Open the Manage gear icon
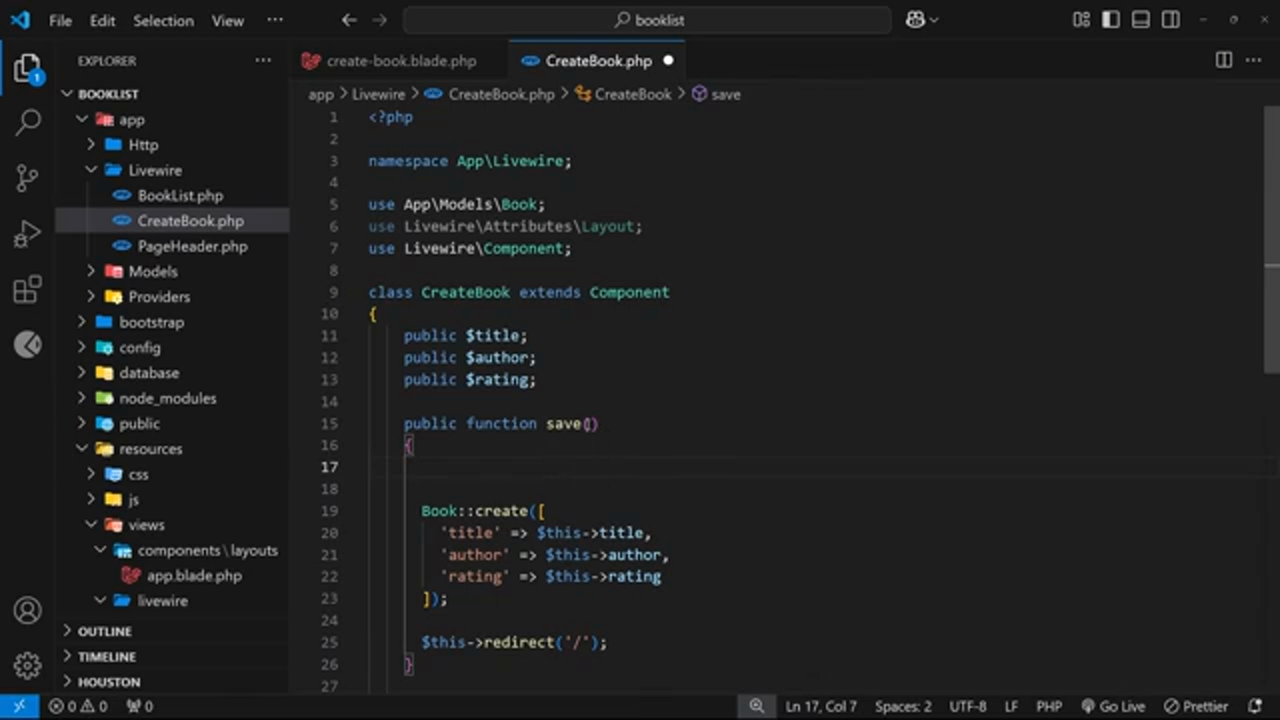 pyautogui.click(x=27, y=665)
